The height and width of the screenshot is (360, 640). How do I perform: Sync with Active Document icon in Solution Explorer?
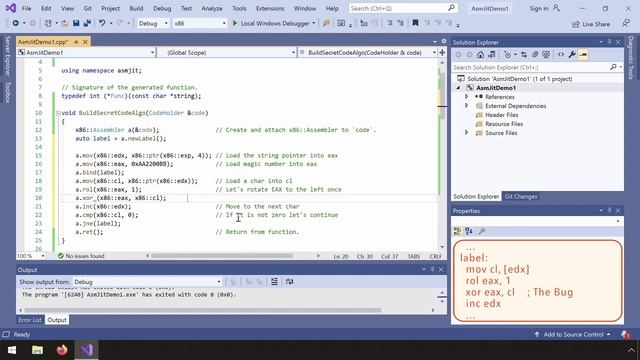coord(524,55)
